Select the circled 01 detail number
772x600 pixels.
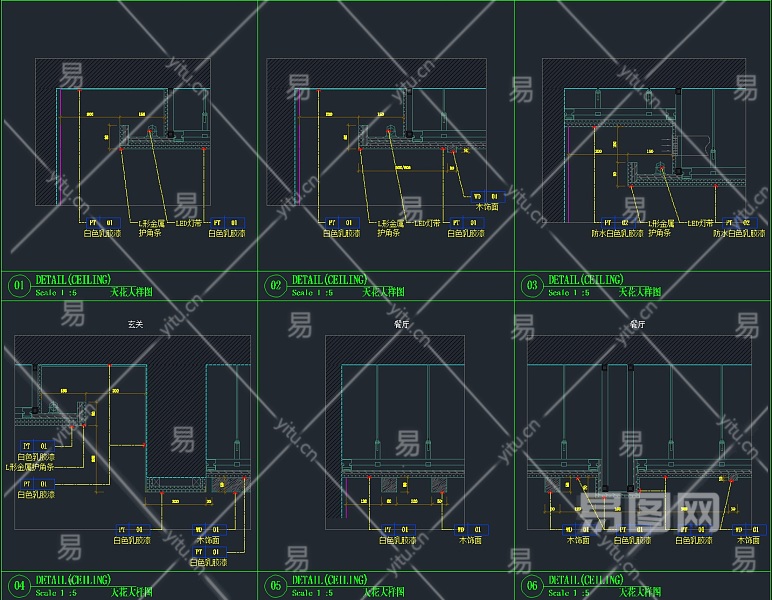pos(19,285)
